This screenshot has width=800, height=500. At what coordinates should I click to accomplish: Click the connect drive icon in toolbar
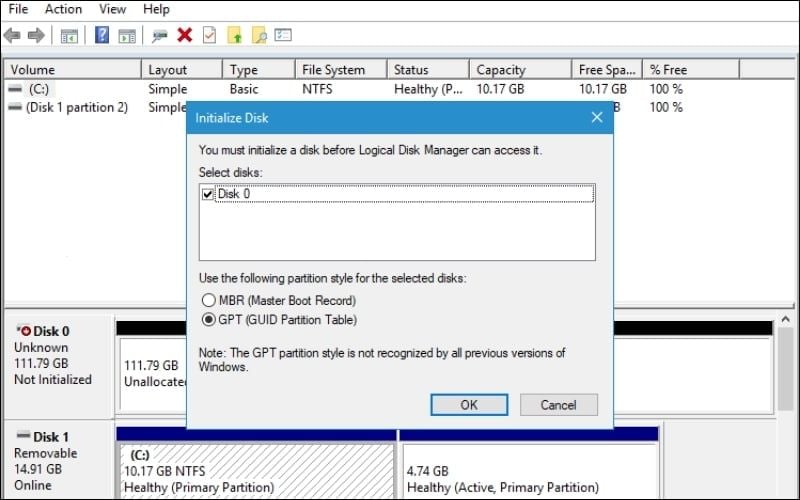coord(159,35)
